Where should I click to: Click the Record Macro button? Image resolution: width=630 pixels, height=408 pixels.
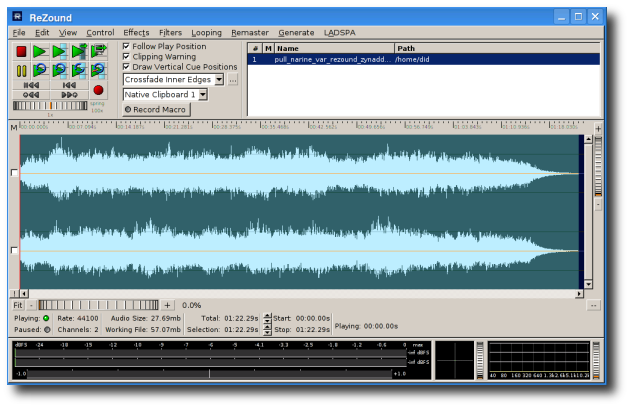tap(156, 109)
